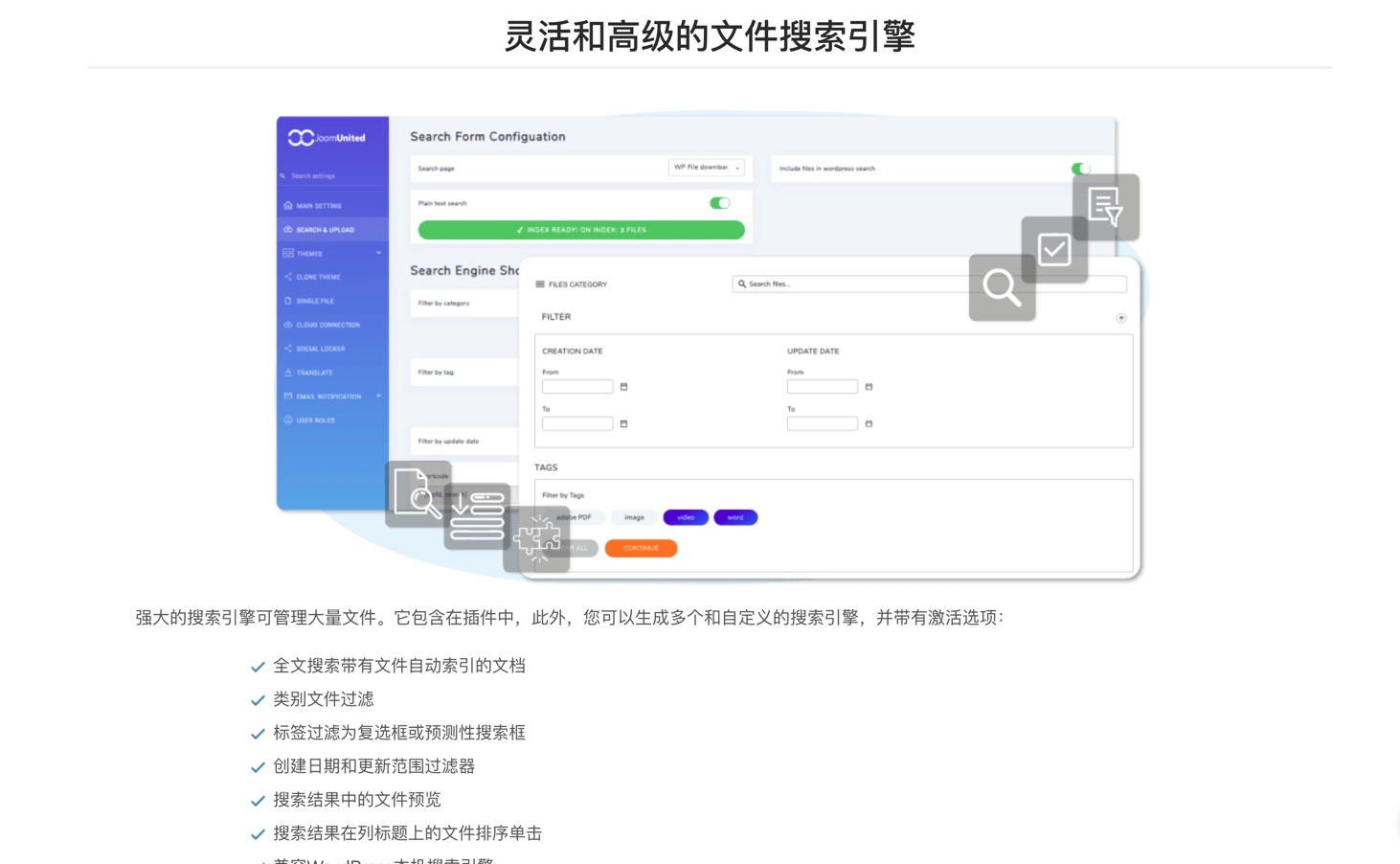Click the Social Locker share icon

click(x=287, y=349)
